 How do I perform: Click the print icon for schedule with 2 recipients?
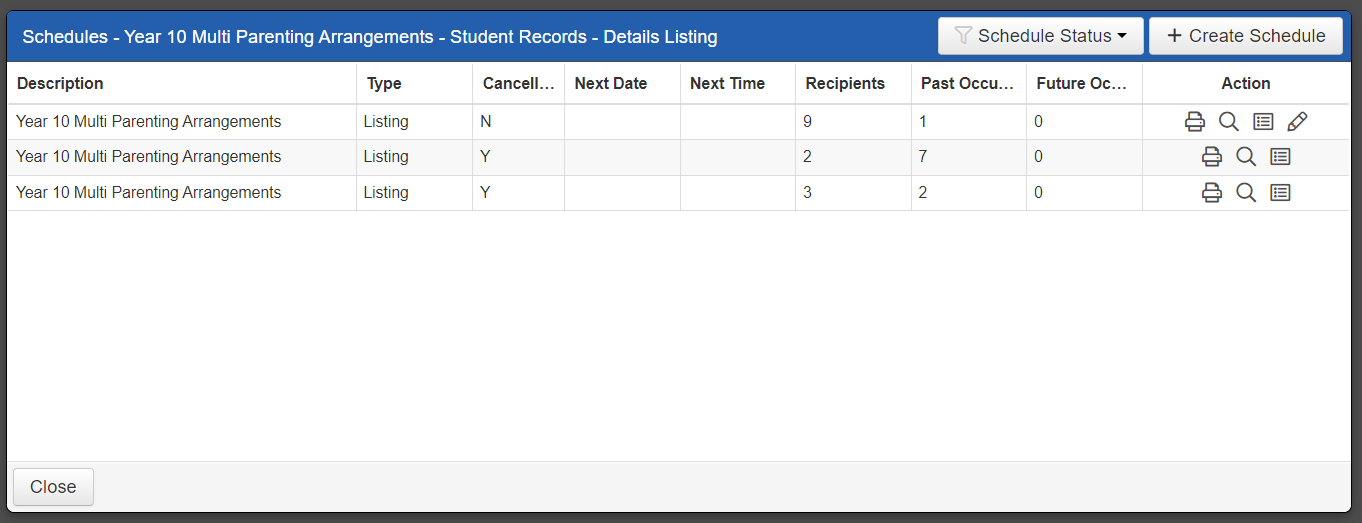tap(1211, 157)
